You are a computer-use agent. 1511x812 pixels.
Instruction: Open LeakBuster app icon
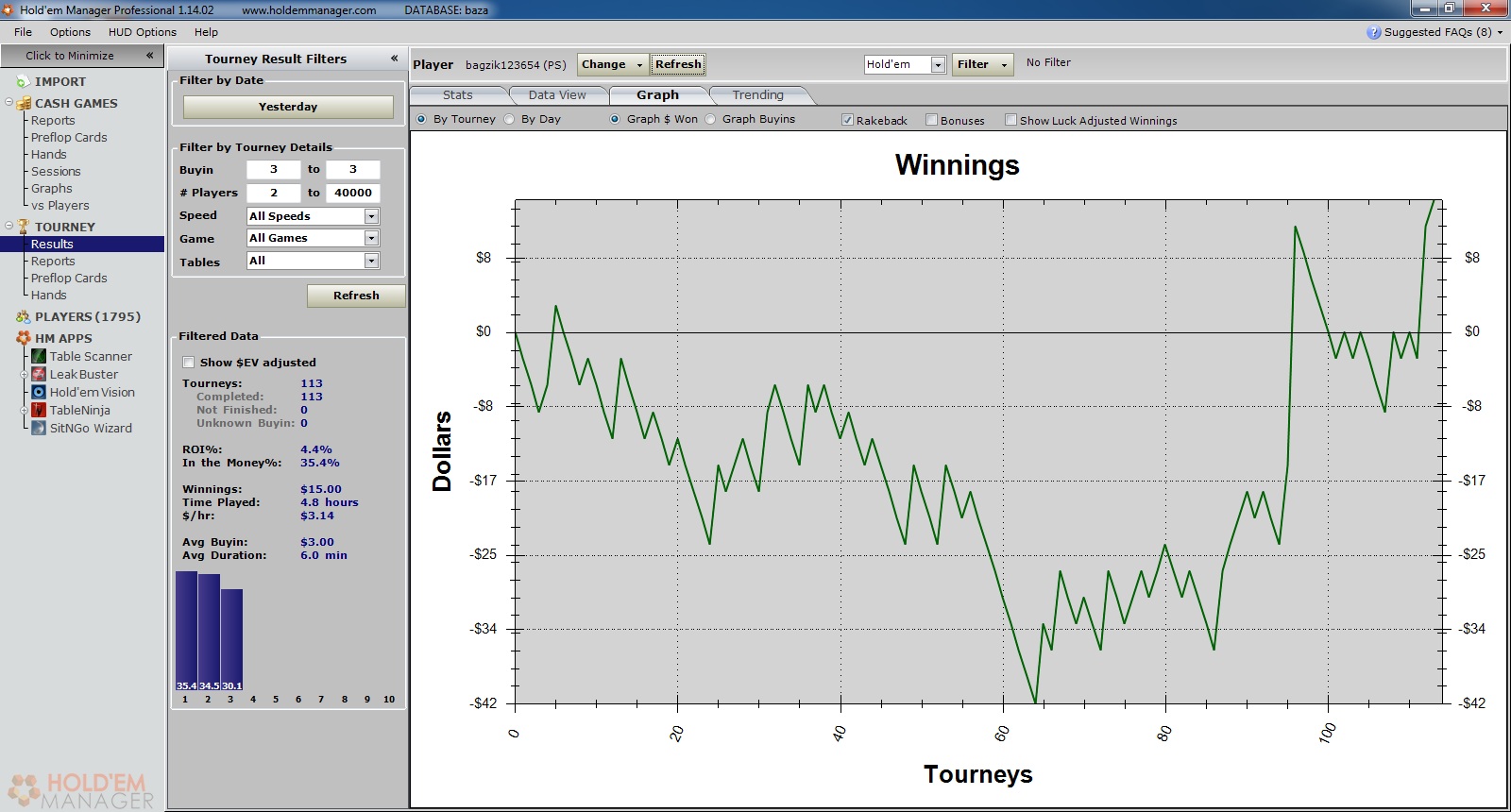click(39, 374)
